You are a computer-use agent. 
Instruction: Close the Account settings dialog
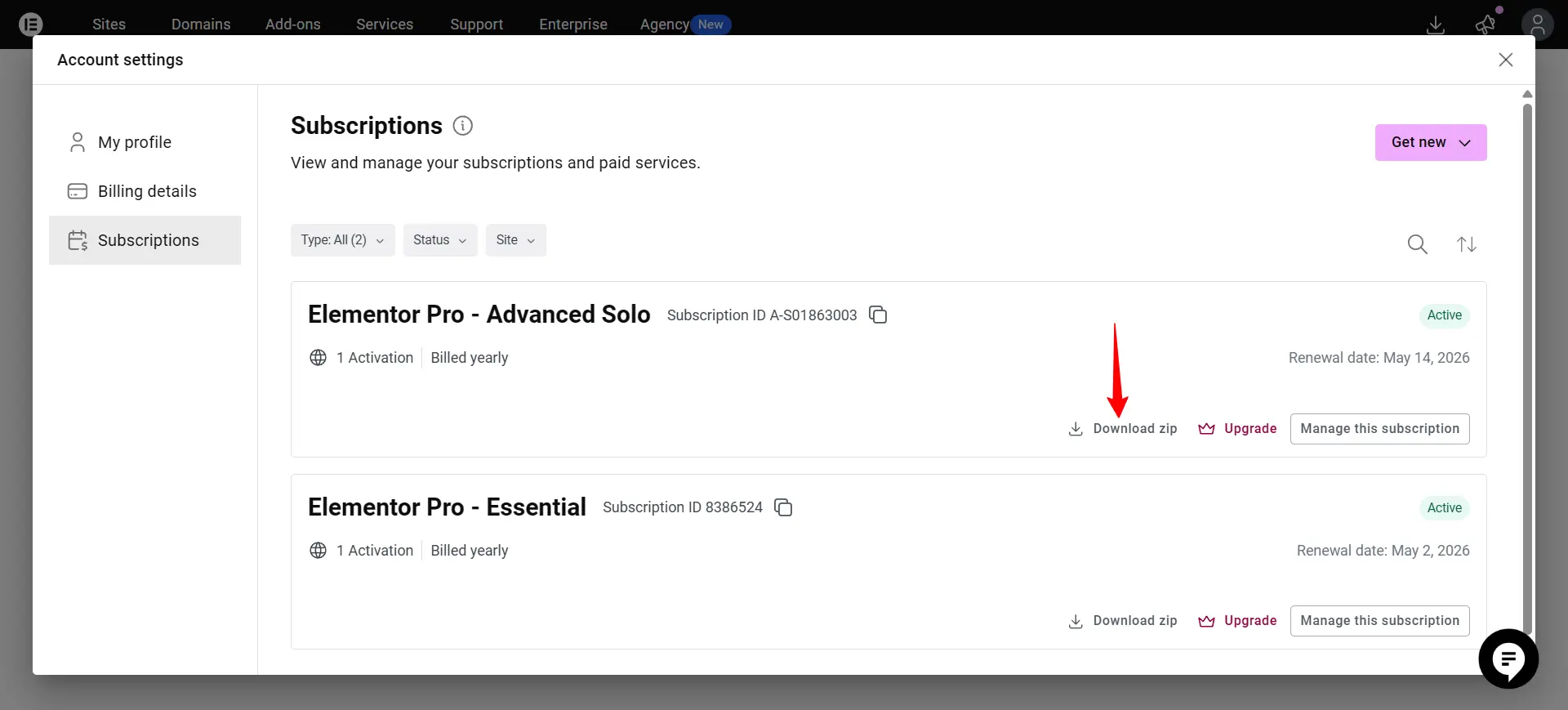coord(1506,60)
